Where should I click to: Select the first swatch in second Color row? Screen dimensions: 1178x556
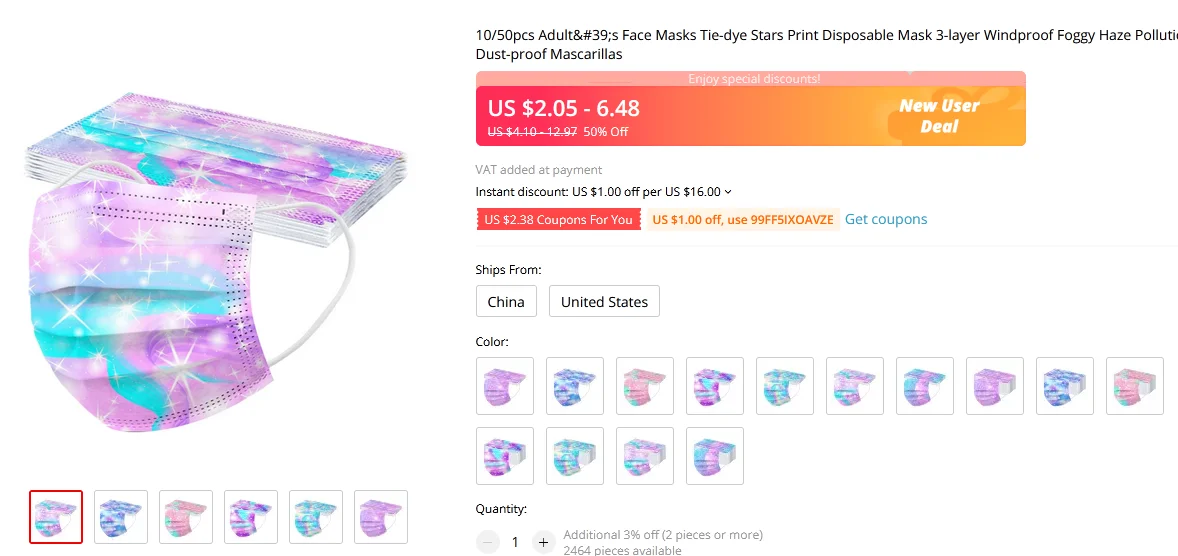coord(505,456)
